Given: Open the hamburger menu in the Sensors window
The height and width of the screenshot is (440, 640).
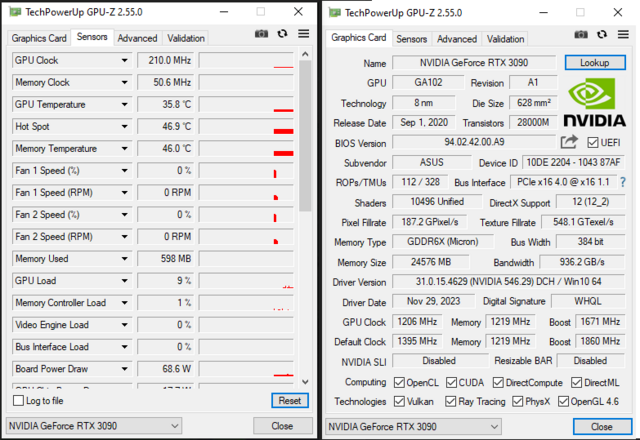Looking at the screenshot, I should click(304, 34).
